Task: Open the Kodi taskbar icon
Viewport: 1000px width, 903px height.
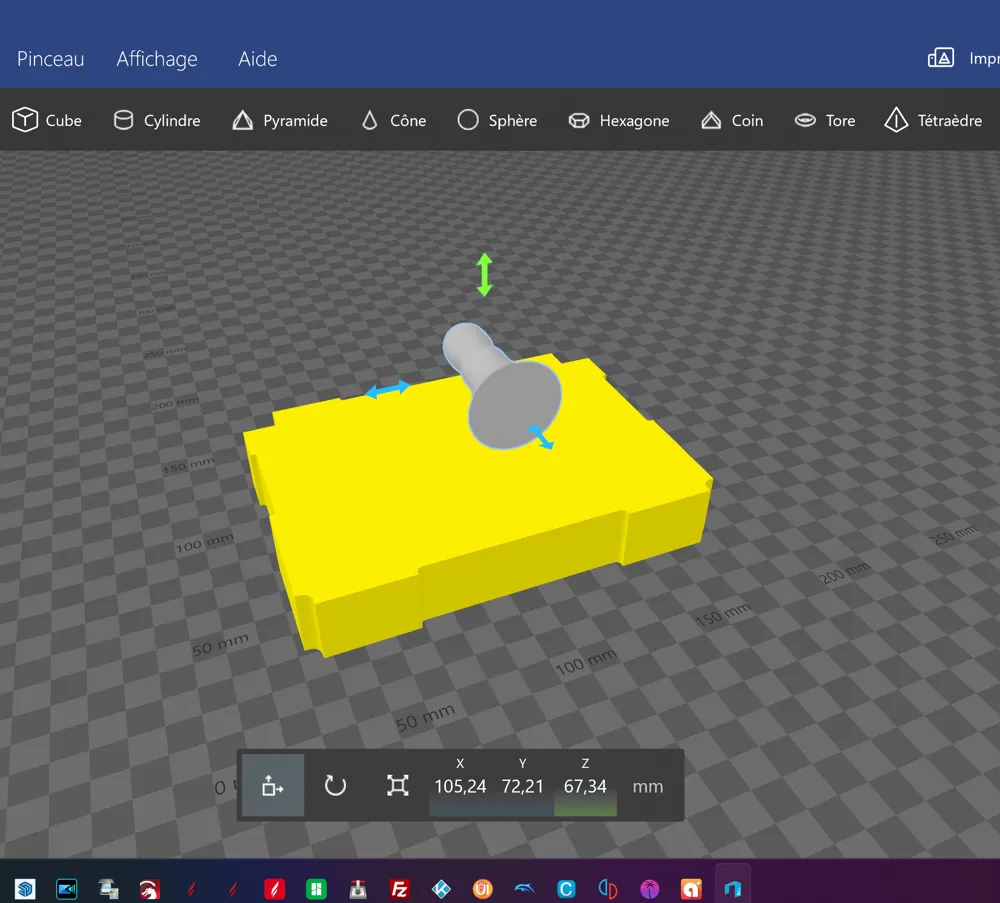Action: pos(441,888)
